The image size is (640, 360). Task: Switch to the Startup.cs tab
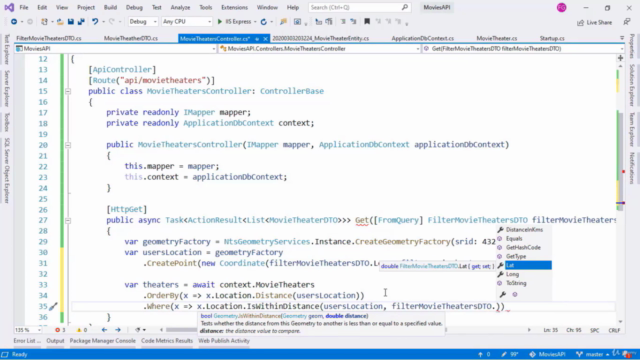[552, 38]
